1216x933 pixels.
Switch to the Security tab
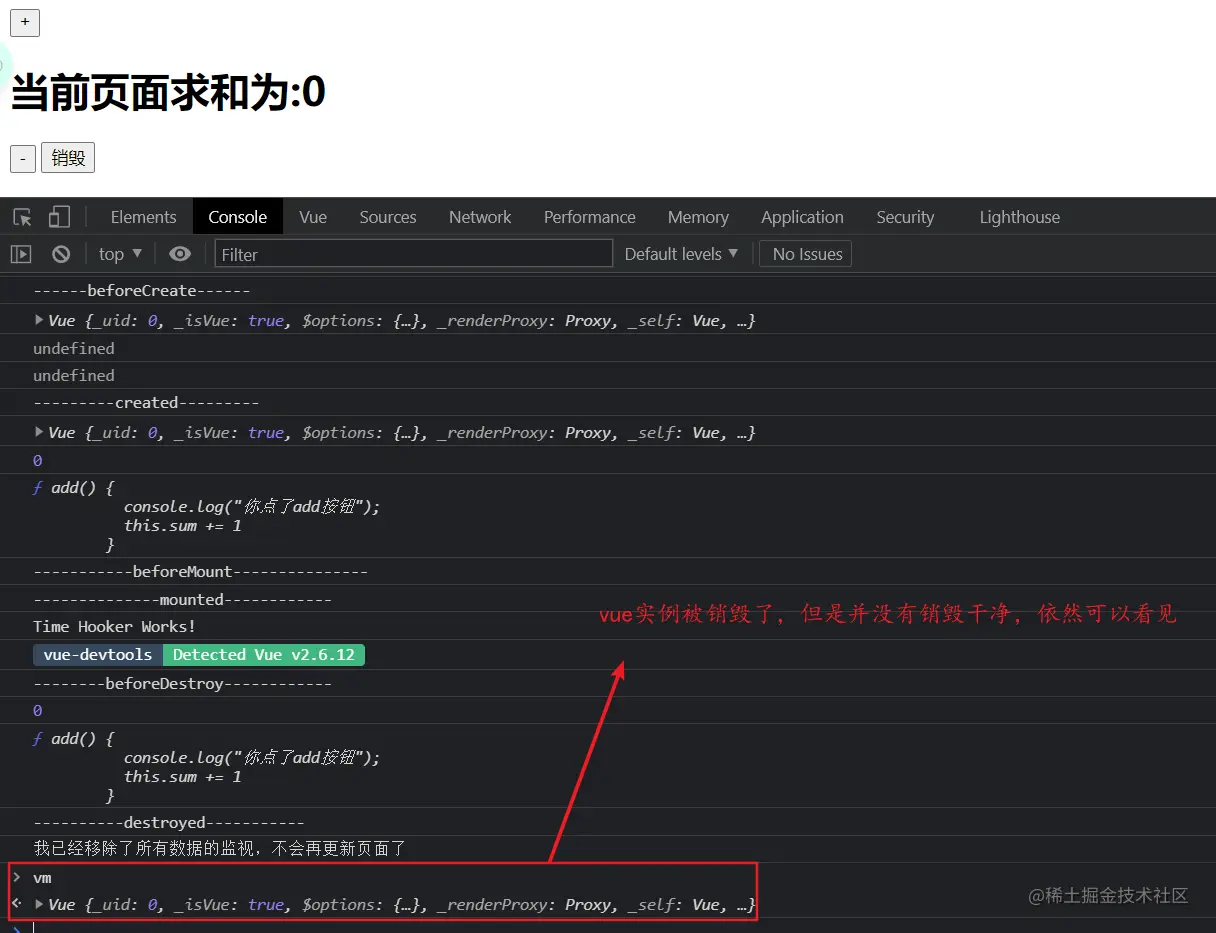[905, 217]
